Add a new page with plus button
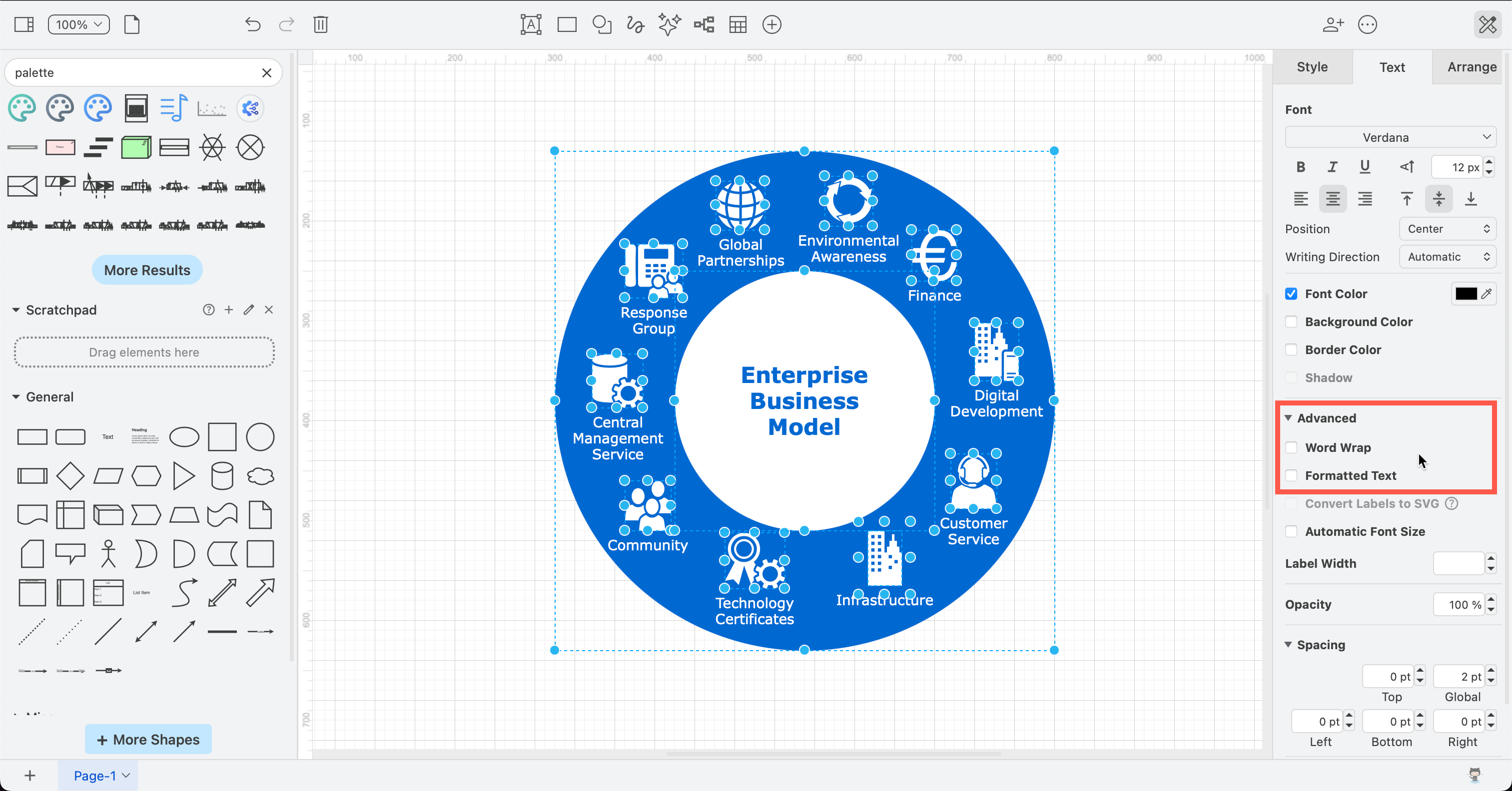This screenshot has width=1512, height=791. 30,776
